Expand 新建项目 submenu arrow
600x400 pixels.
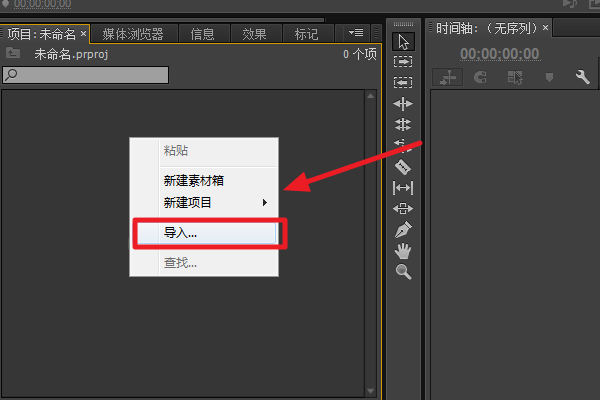(x=264, y=202)
